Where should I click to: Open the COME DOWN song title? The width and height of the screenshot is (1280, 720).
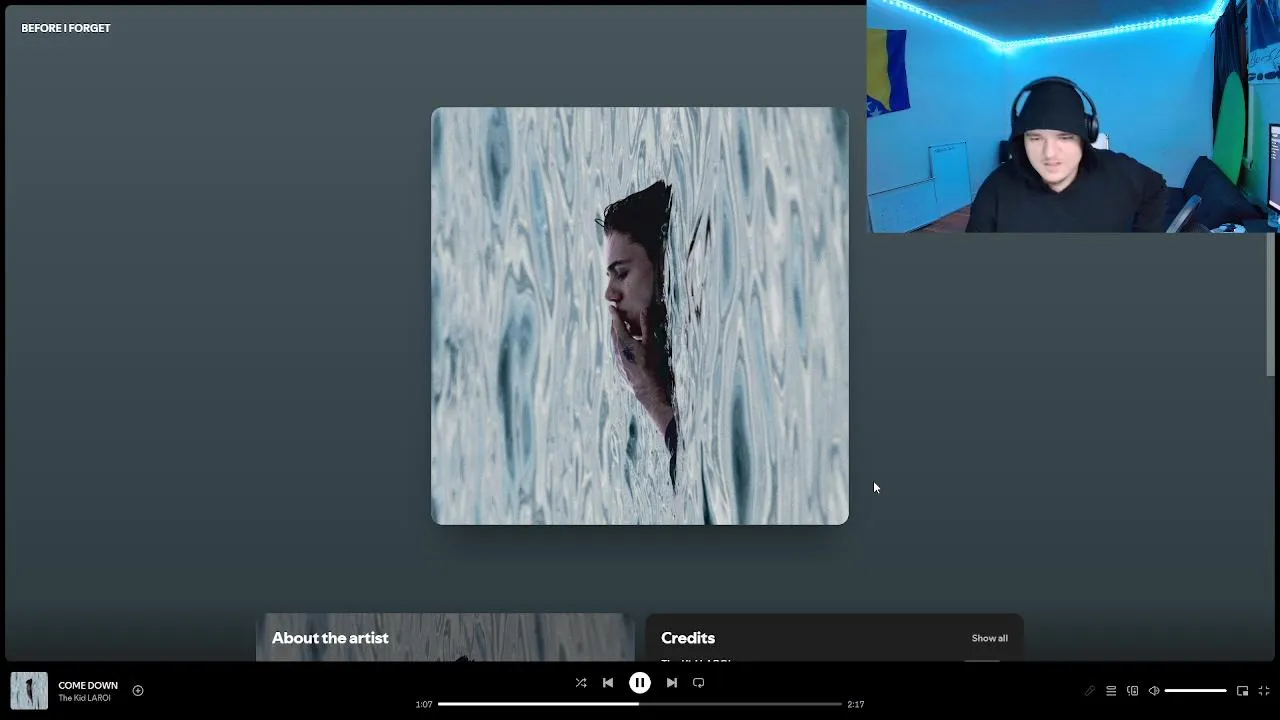(88, 686)
